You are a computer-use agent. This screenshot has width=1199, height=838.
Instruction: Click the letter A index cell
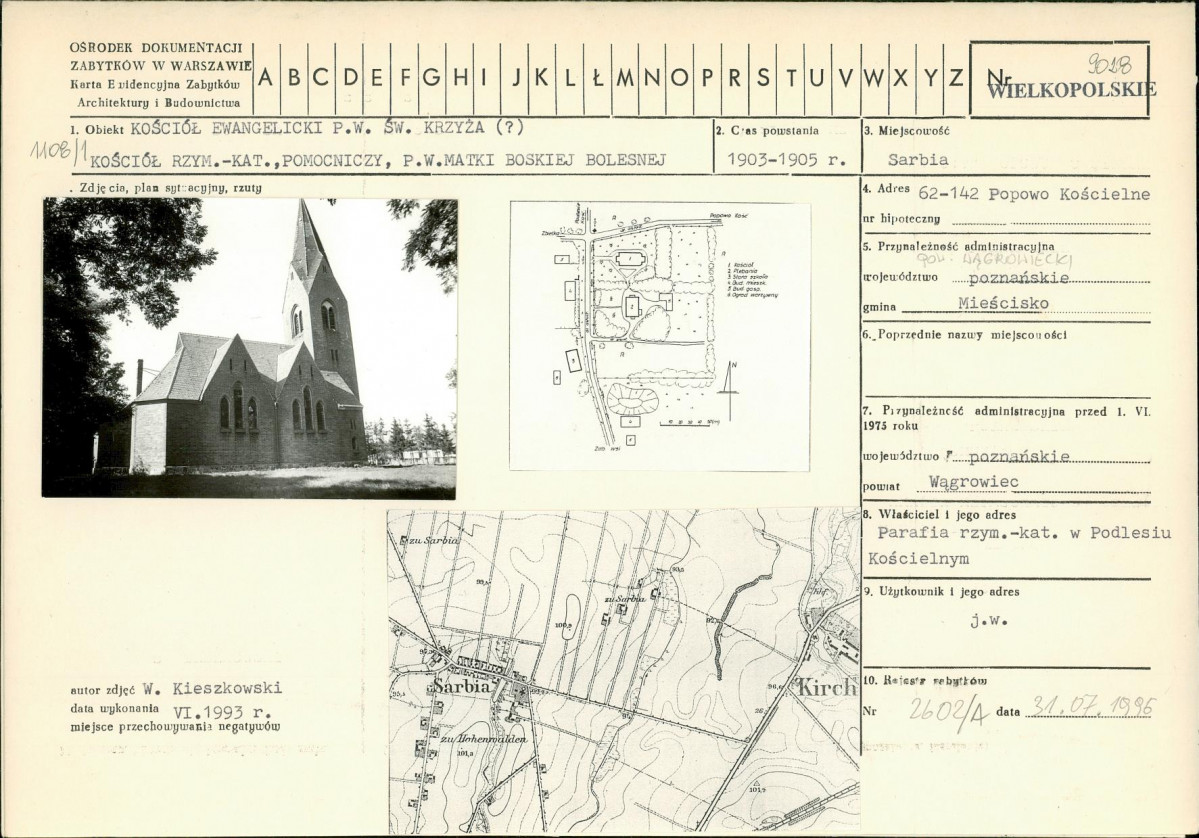click(x=267, y=78)
